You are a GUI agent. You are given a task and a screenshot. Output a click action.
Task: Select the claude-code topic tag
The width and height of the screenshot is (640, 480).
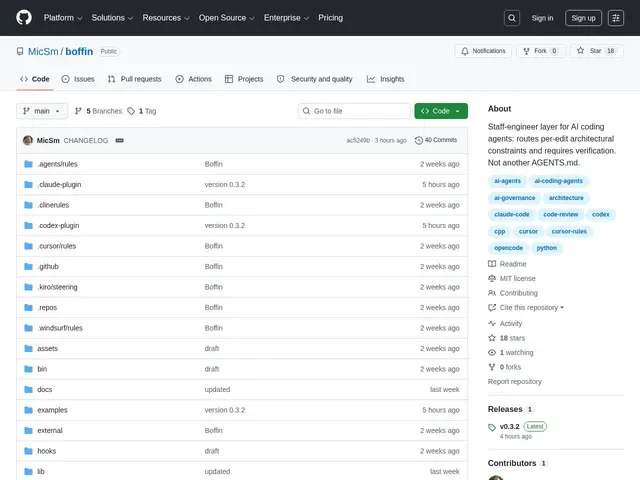(511, 214)
